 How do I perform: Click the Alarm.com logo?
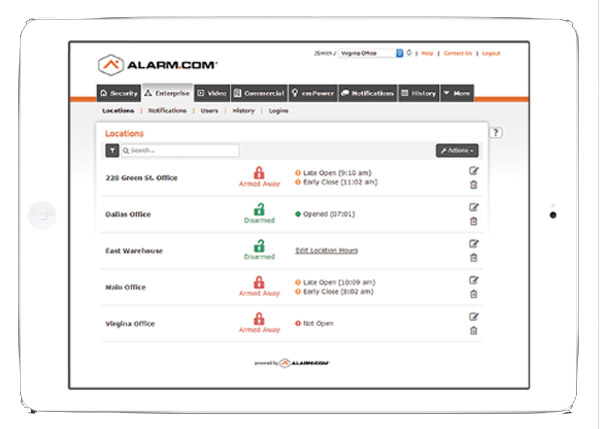click(157, 65)
